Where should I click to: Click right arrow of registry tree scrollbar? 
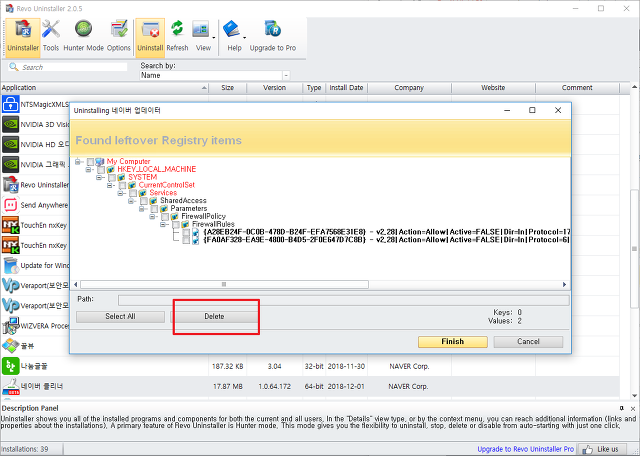click(564, 285)
